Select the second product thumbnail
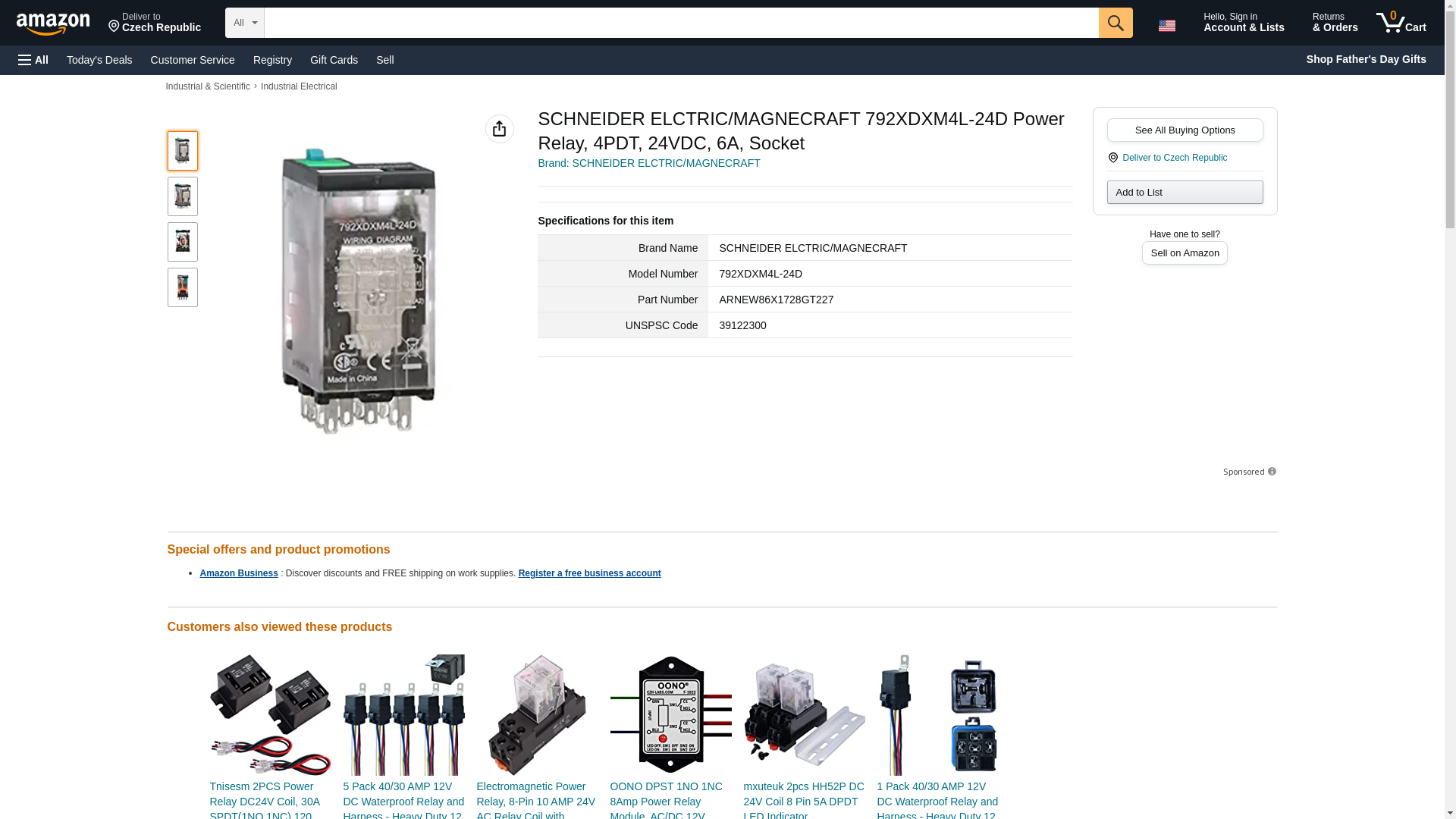 (x=183, y=196)
